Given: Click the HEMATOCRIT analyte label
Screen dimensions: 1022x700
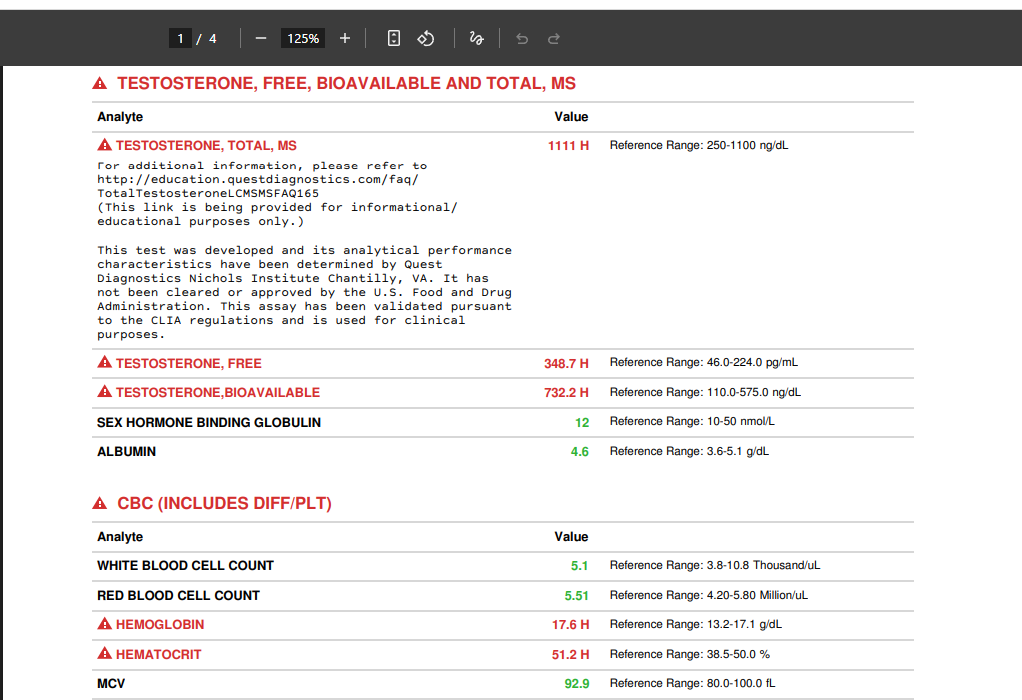Looking at the screenshot, I should pos(158,654).
